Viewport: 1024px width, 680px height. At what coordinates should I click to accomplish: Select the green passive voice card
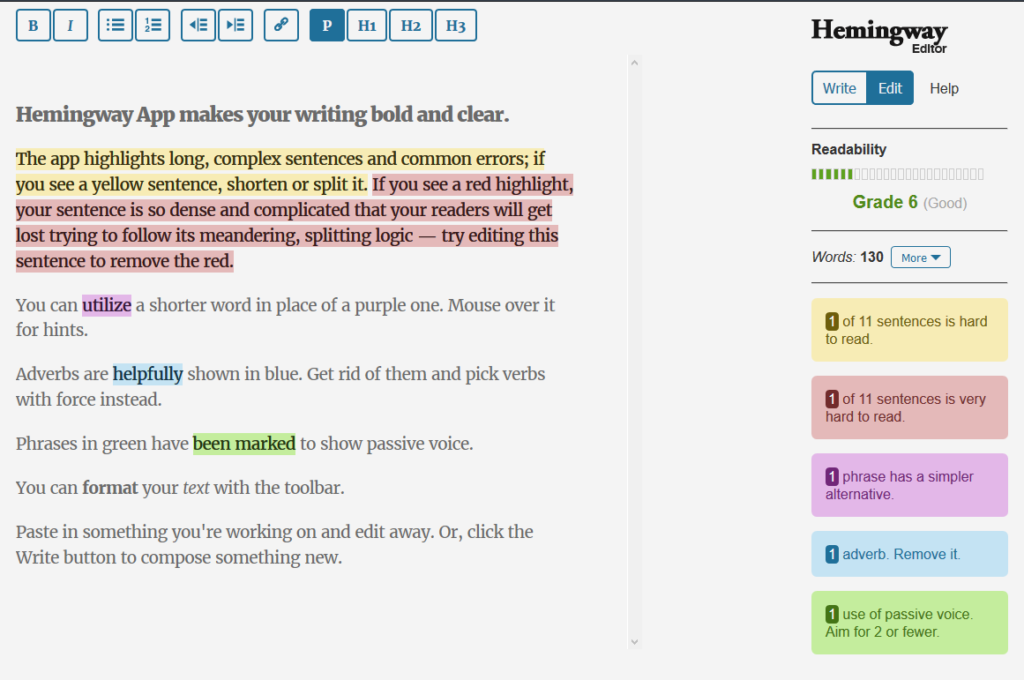(x=910, y=623)
